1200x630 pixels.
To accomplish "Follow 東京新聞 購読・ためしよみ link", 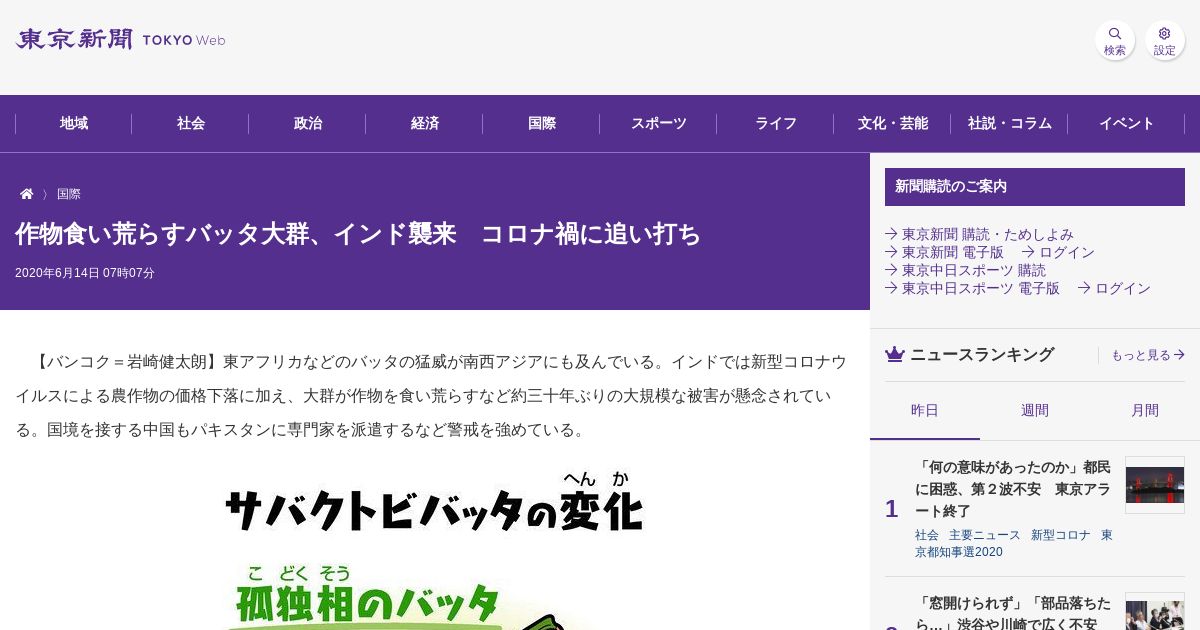I will [x=979, y=234].
